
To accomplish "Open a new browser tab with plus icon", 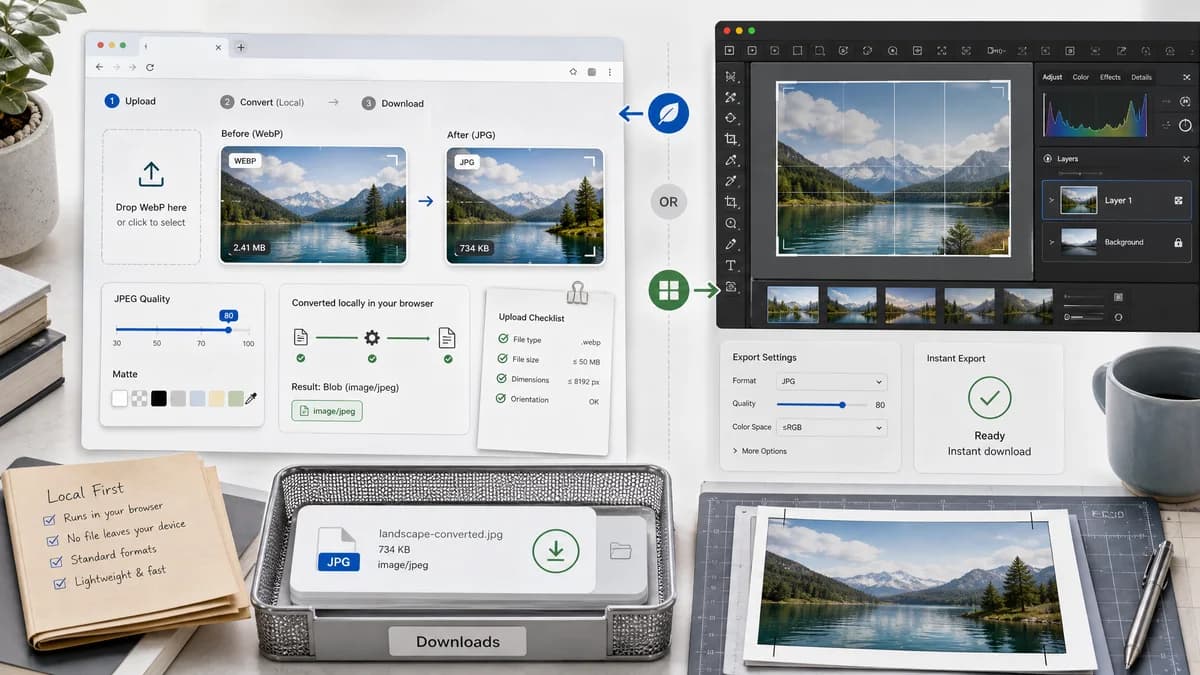I will (241, 47).
